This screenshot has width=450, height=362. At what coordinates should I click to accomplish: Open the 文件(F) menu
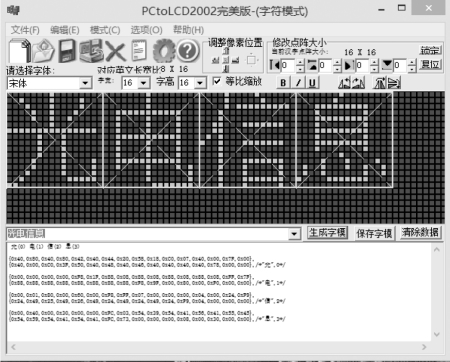(x=25, y=30)
